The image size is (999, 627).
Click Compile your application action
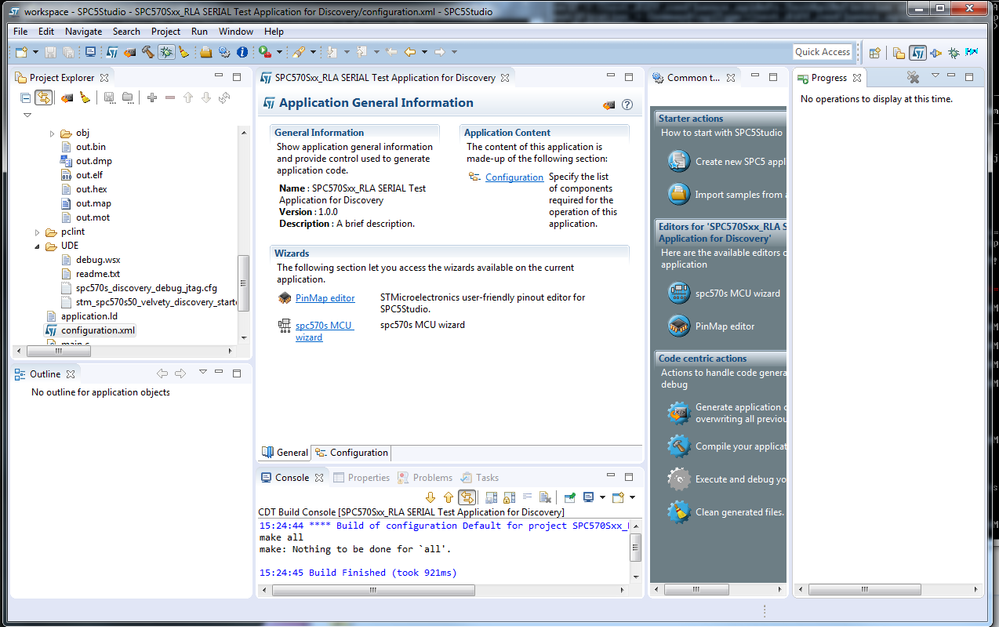[x=726, y=446]
